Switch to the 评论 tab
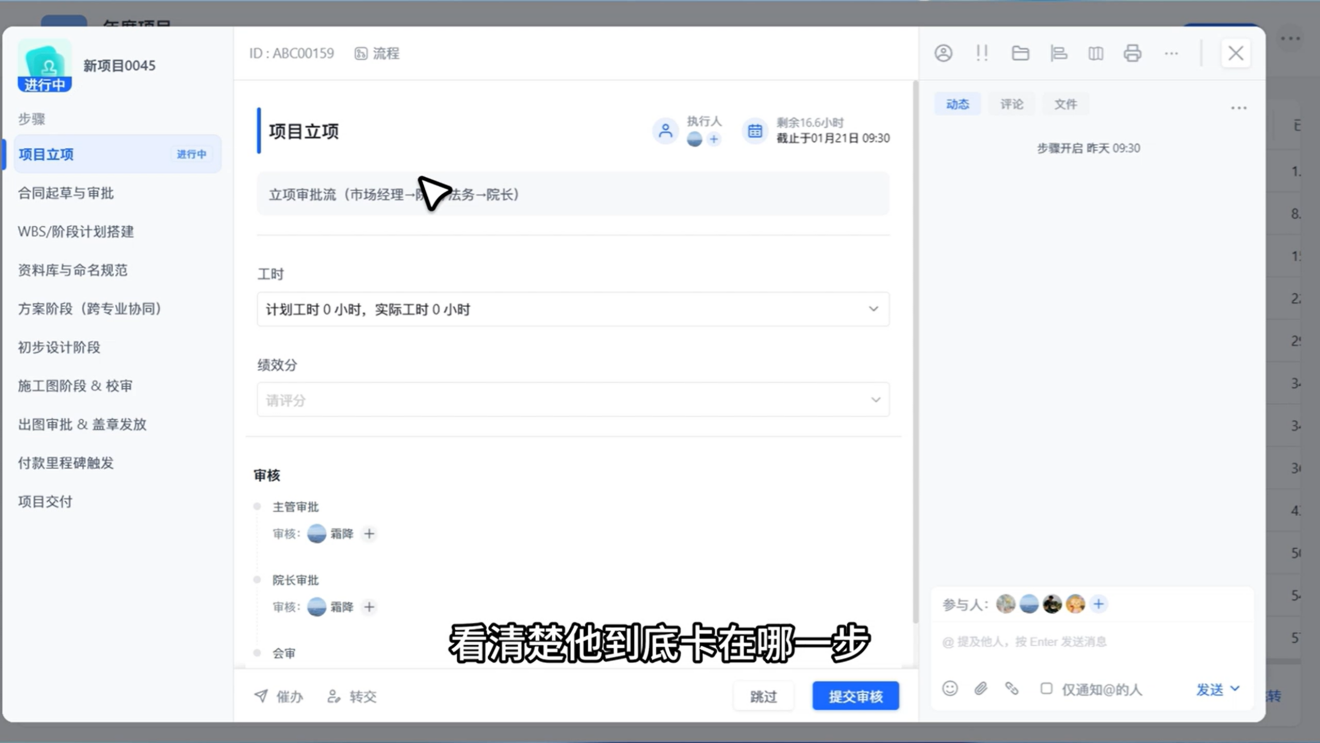Image resolution: width=1320 pixels, height=743 pixels. pos(1011,104)
